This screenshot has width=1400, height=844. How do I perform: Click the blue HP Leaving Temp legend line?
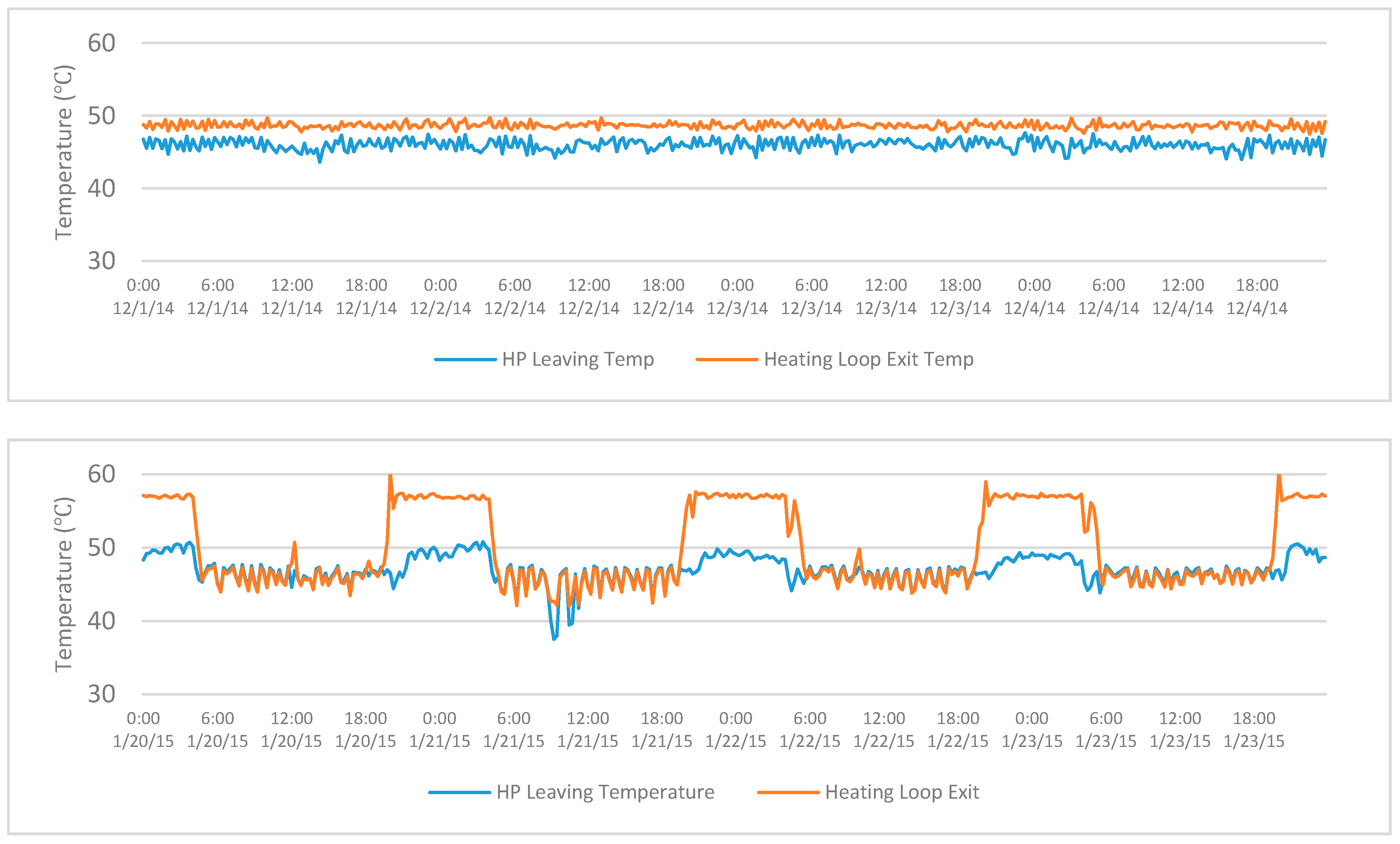(x=465, y=359)
